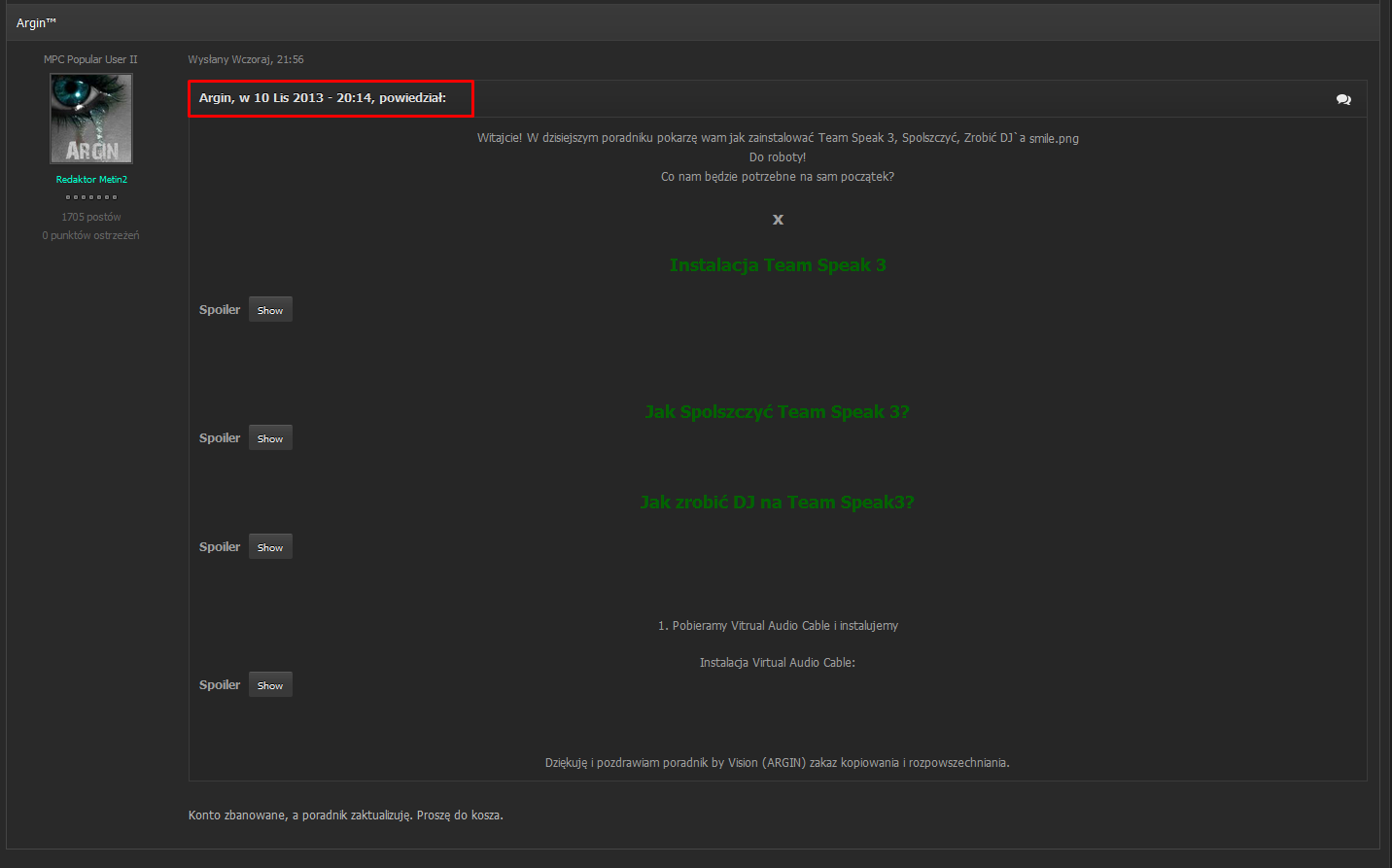Click the rank pips under Redaktor Metin2

91,197
